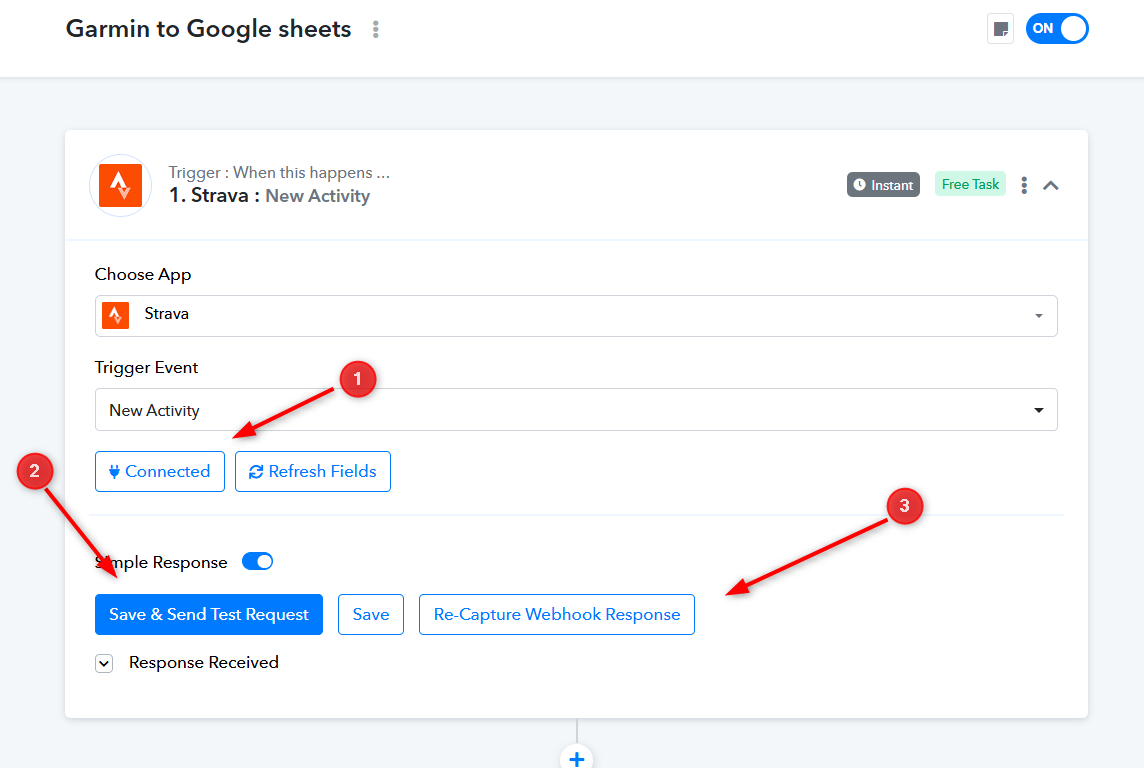Open the Strava step three-dot menu
This screenshot has width=1144, height=768.
point(1024,185)
